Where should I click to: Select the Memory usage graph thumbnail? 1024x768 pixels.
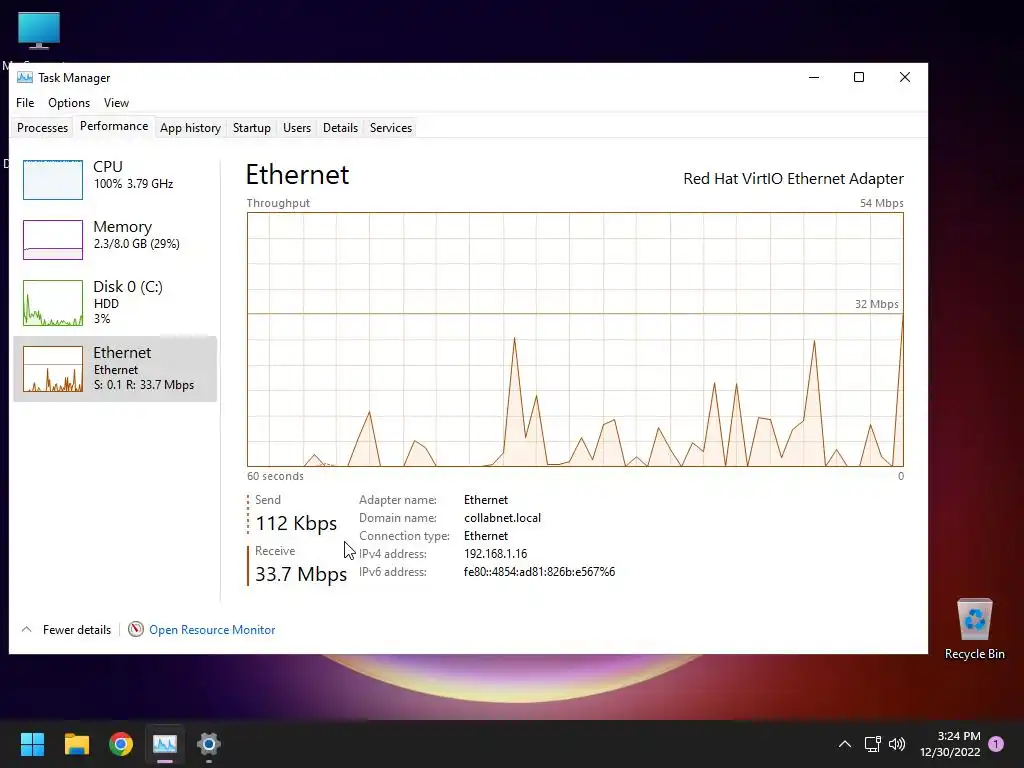point(53,240)
